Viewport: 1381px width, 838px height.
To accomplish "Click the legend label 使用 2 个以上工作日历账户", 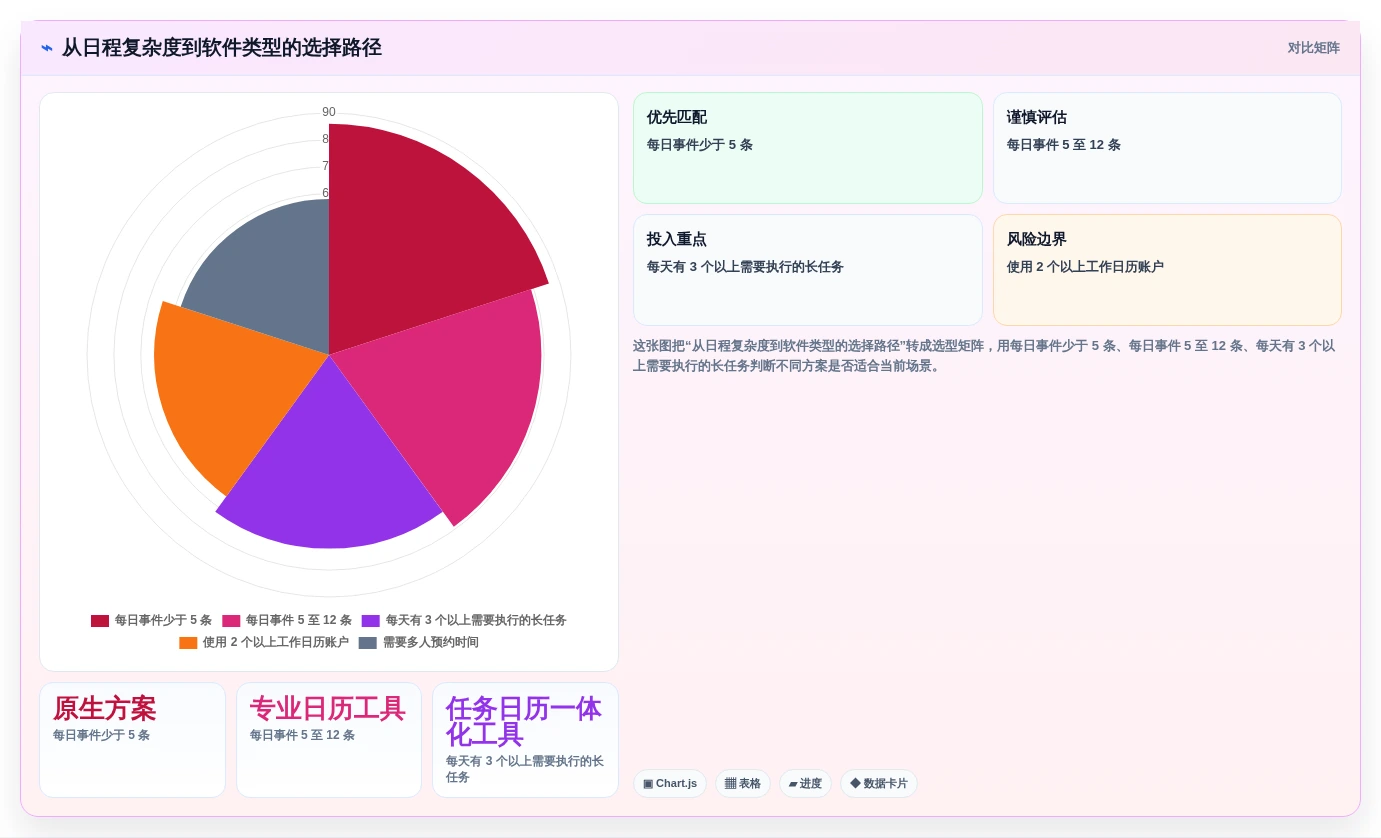I will 276,643.
